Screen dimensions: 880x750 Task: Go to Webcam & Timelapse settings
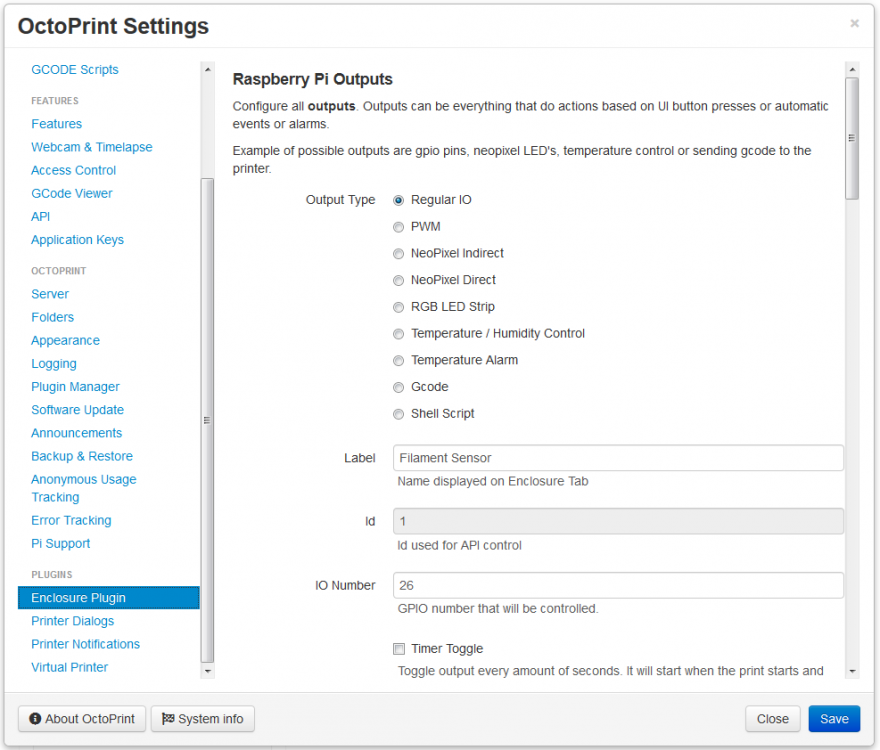point(91,147)
